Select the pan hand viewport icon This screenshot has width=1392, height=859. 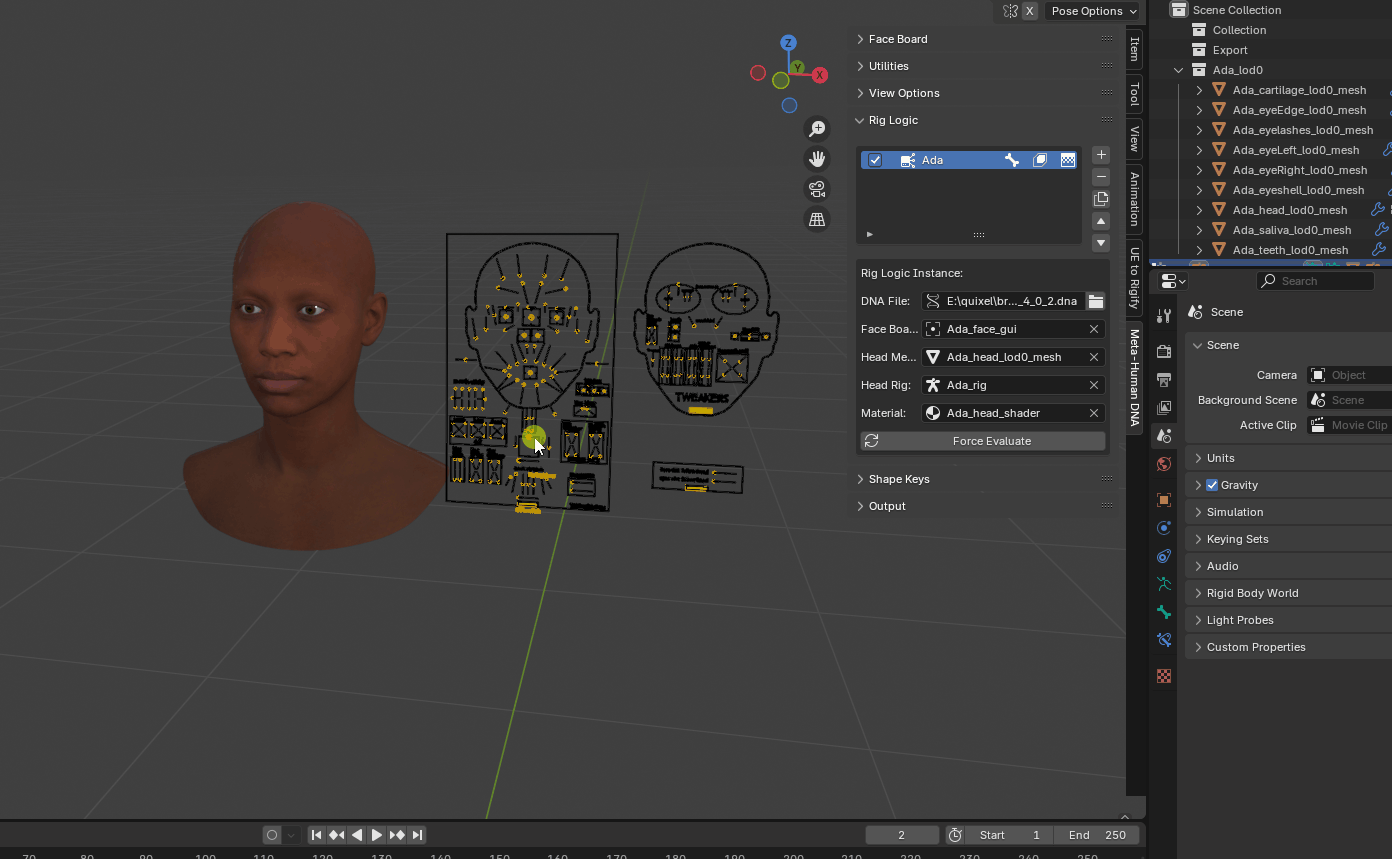point(817,159)
